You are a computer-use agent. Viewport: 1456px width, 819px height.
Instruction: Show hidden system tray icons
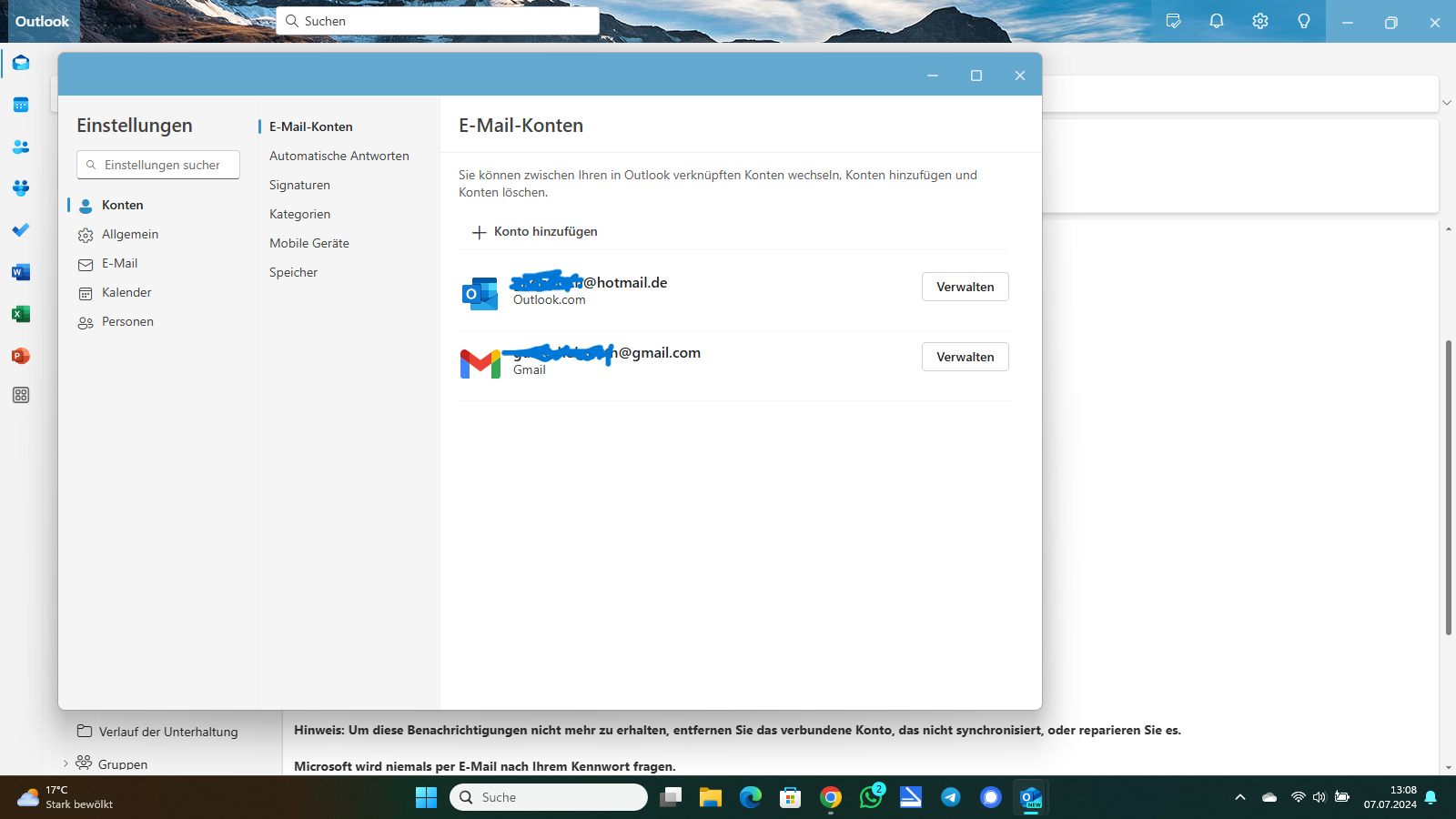pyautogui.click(x=1239, y=797)
